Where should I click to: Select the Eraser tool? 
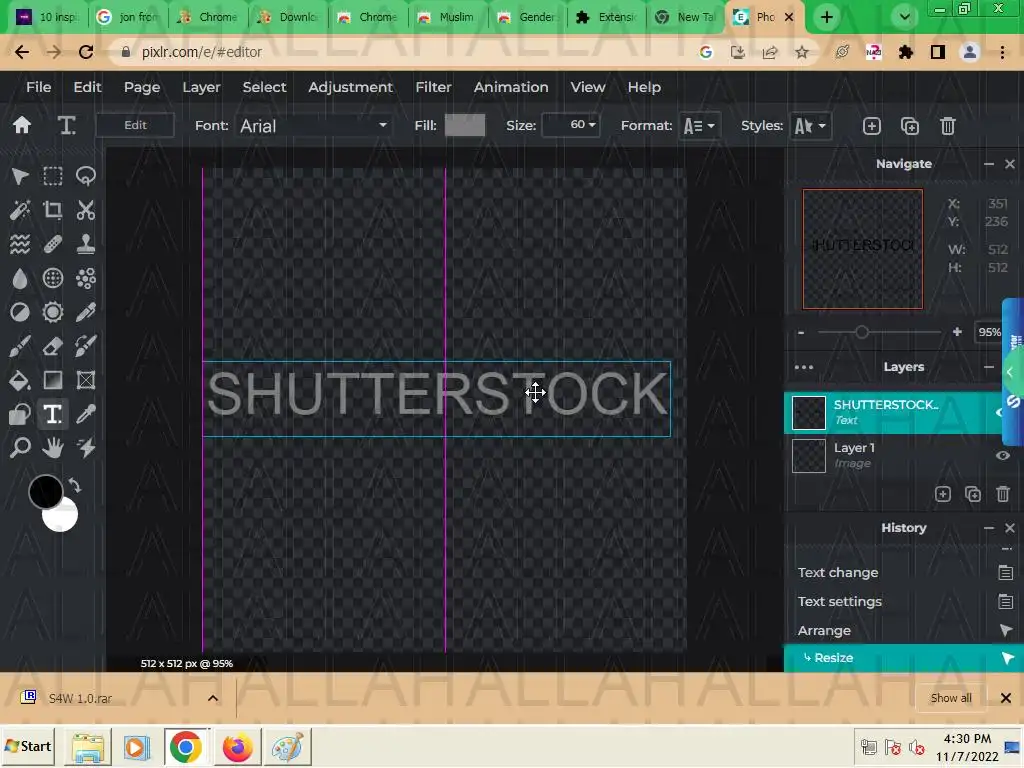(x=53, y=346)
